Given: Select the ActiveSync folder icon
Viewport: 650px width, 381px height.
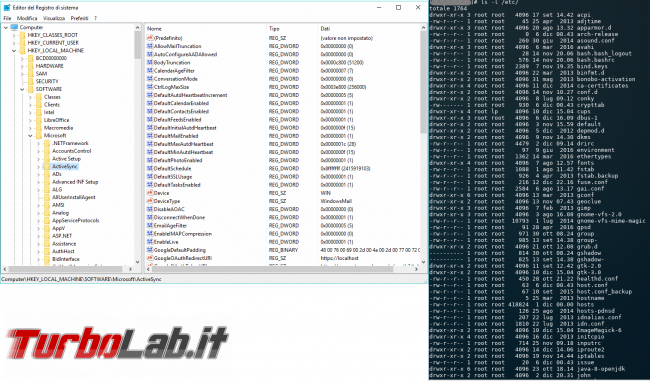Looking at the screenshot, I should pos(47,167).
